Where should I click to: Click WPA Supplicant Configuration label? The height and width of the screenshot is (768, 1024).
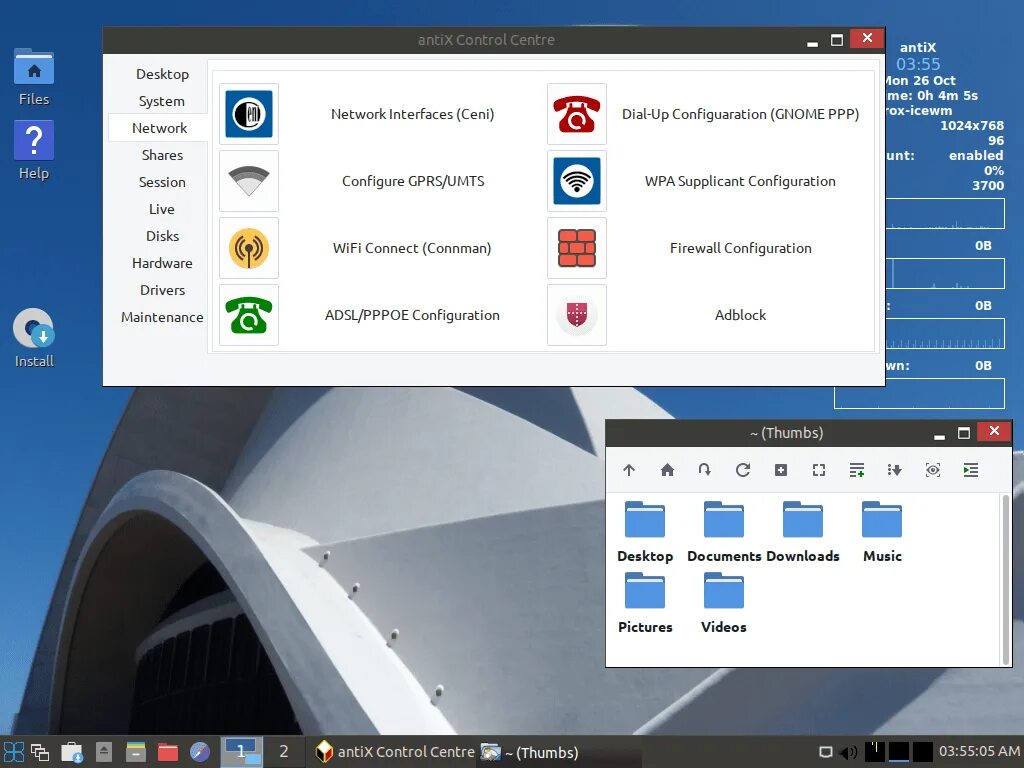[x=740, y=182]
